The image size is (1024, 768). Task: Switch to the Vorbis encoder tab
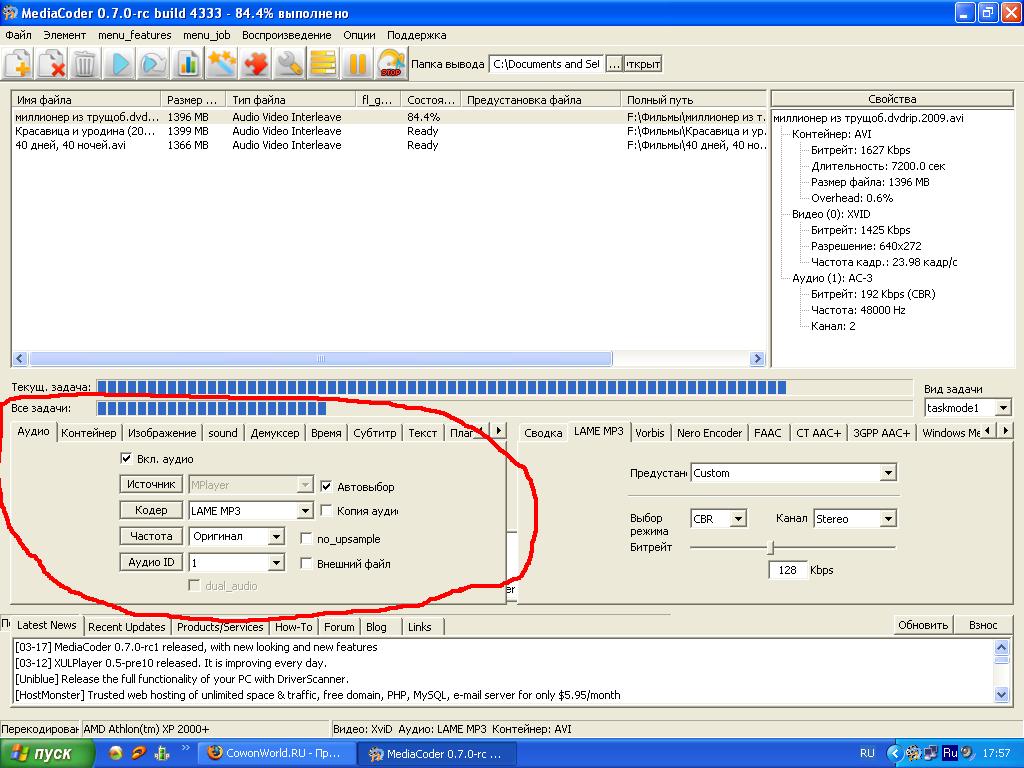(650, 433)
